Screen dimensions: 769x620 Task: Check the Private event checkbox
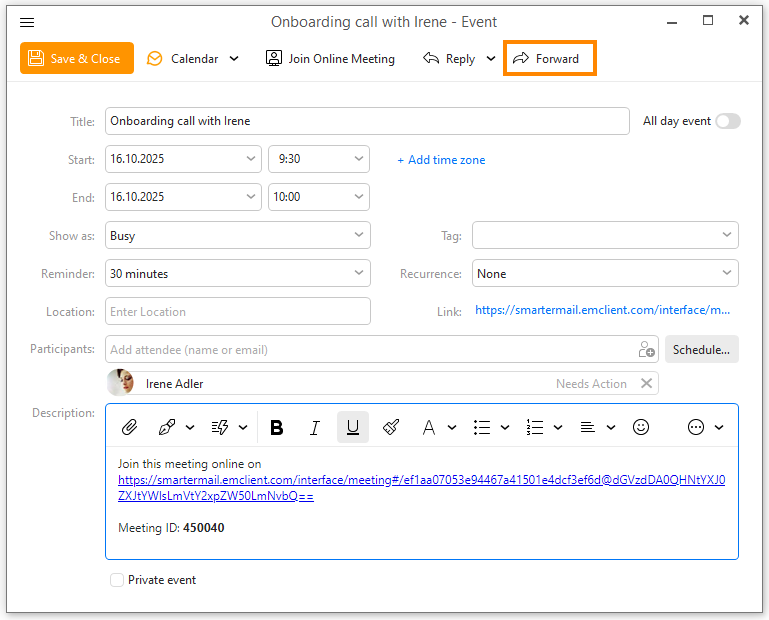[x=117, y=580]
